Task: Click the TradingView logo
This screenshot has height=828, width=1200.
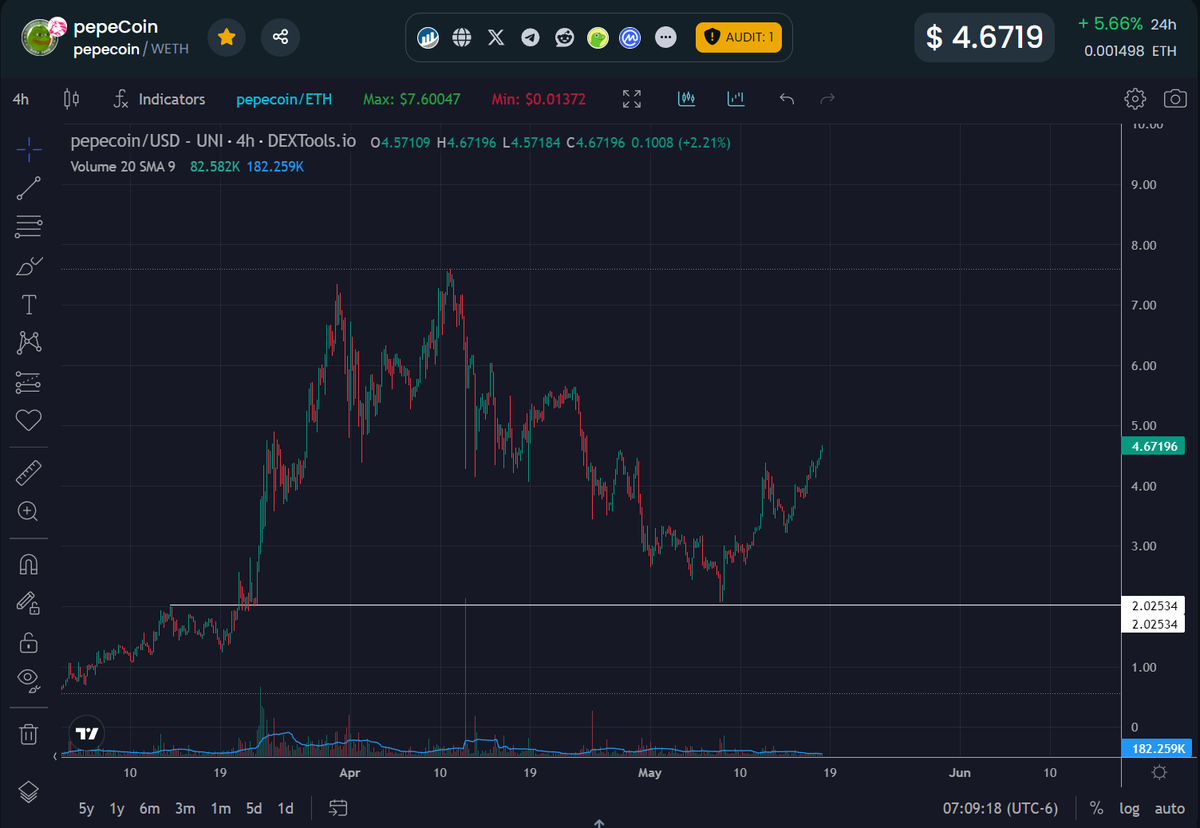Action: click(87, 733)
